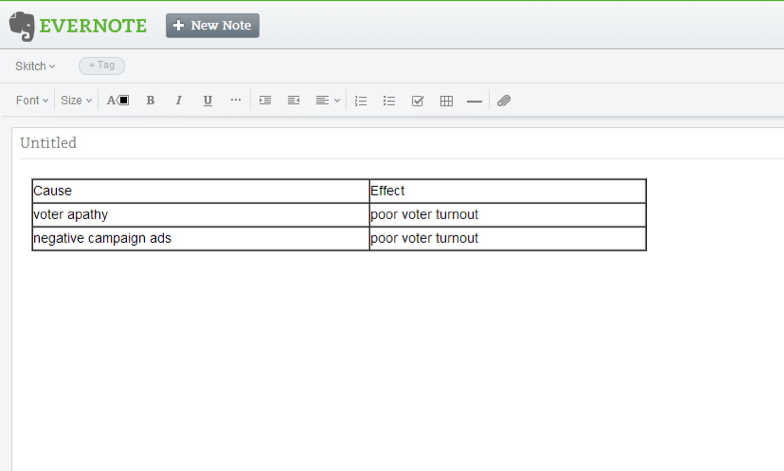Add a tag with + Tag button
Viewport: 784px width, 471px height.
pos(102,66)
